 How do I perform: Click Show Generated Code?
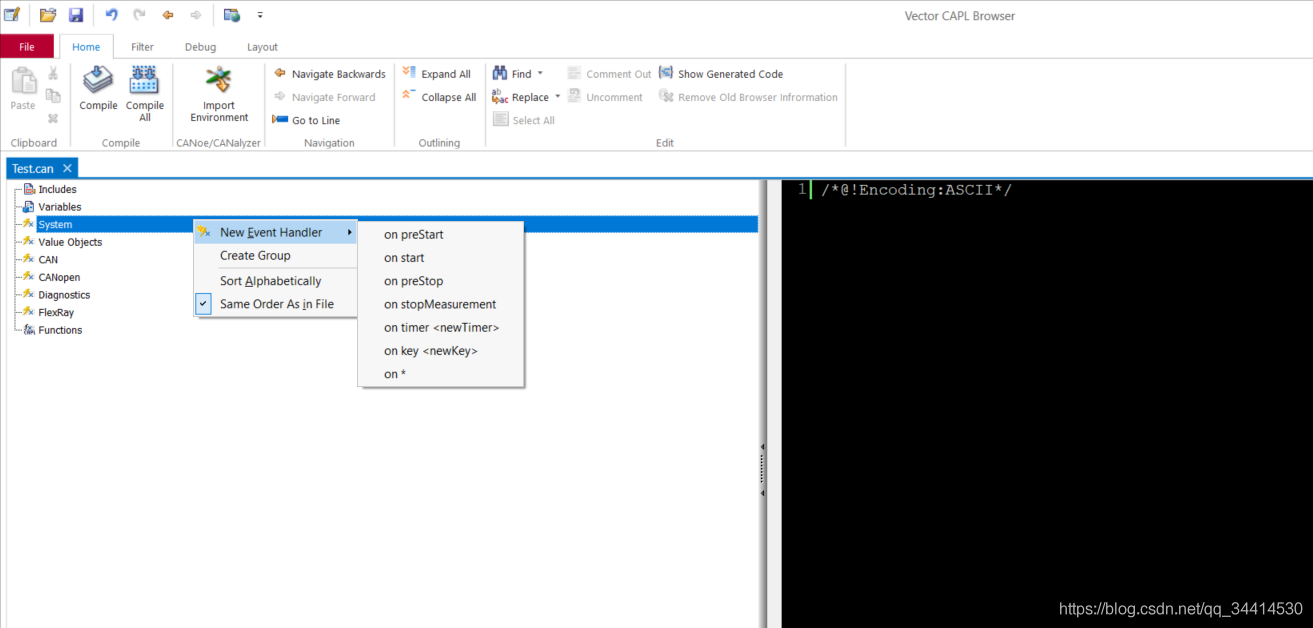(x=721, y=74)
